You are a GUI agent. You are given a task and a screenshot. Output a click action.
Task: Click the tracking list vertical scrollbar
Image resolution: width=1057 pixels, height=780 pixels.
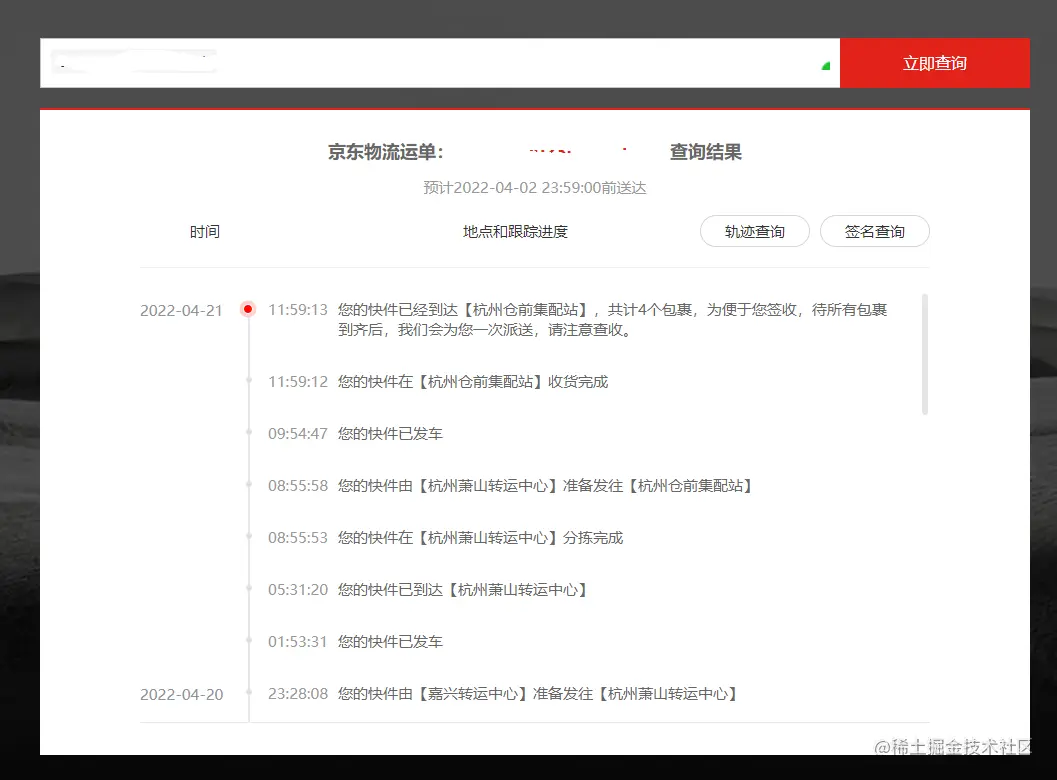(925, 354)
